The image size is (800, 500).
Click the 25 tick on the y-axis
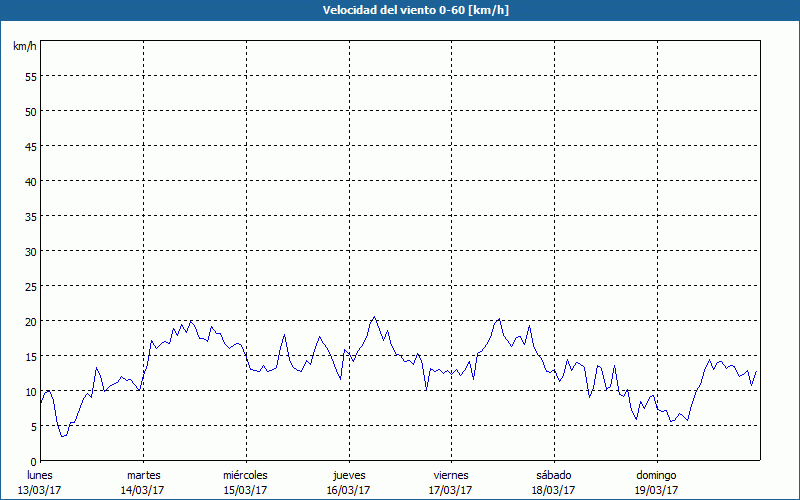click(x=30, y=286)
